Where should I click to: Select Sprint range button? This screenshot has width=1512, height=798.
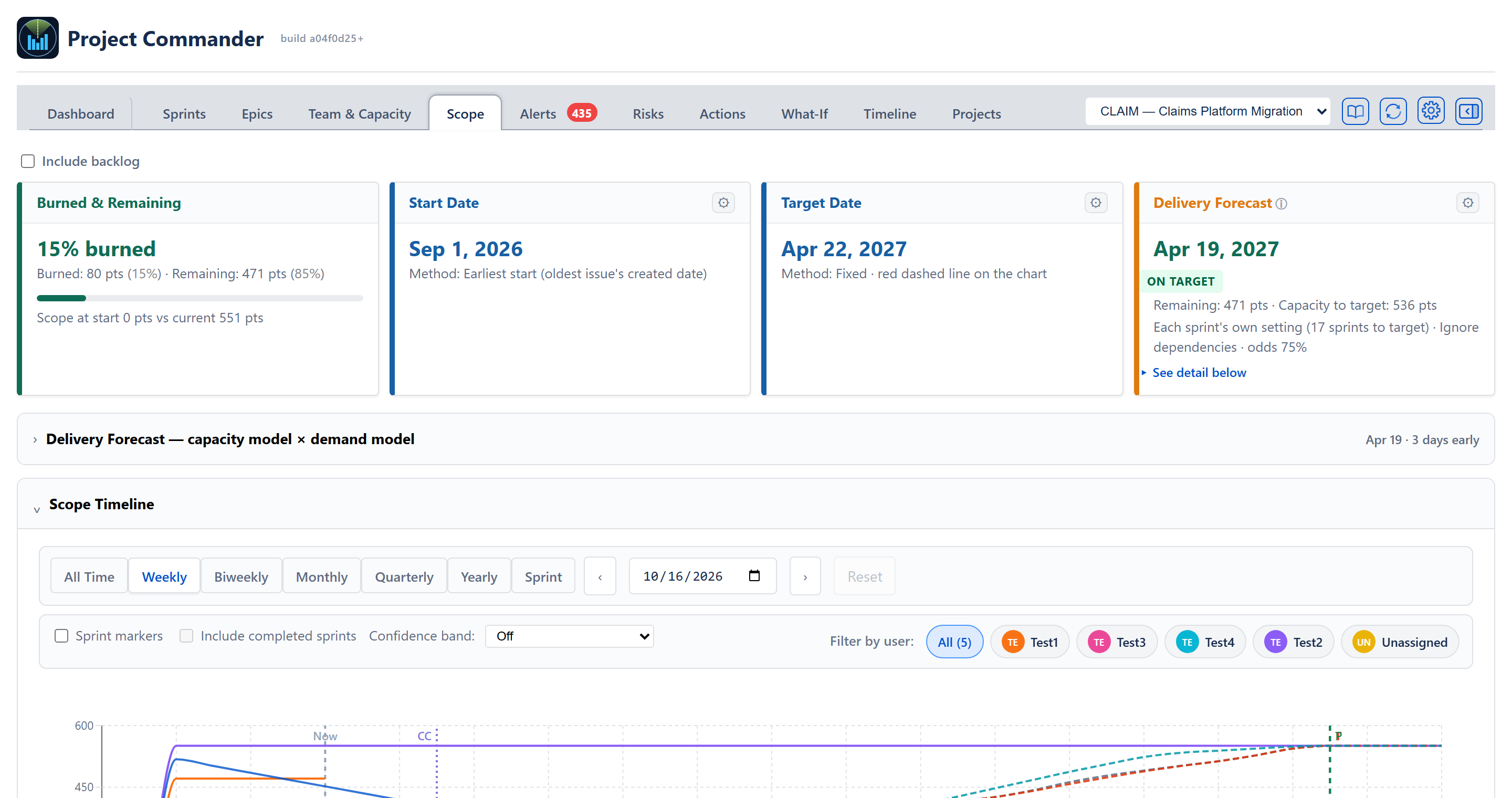point(543,576)
